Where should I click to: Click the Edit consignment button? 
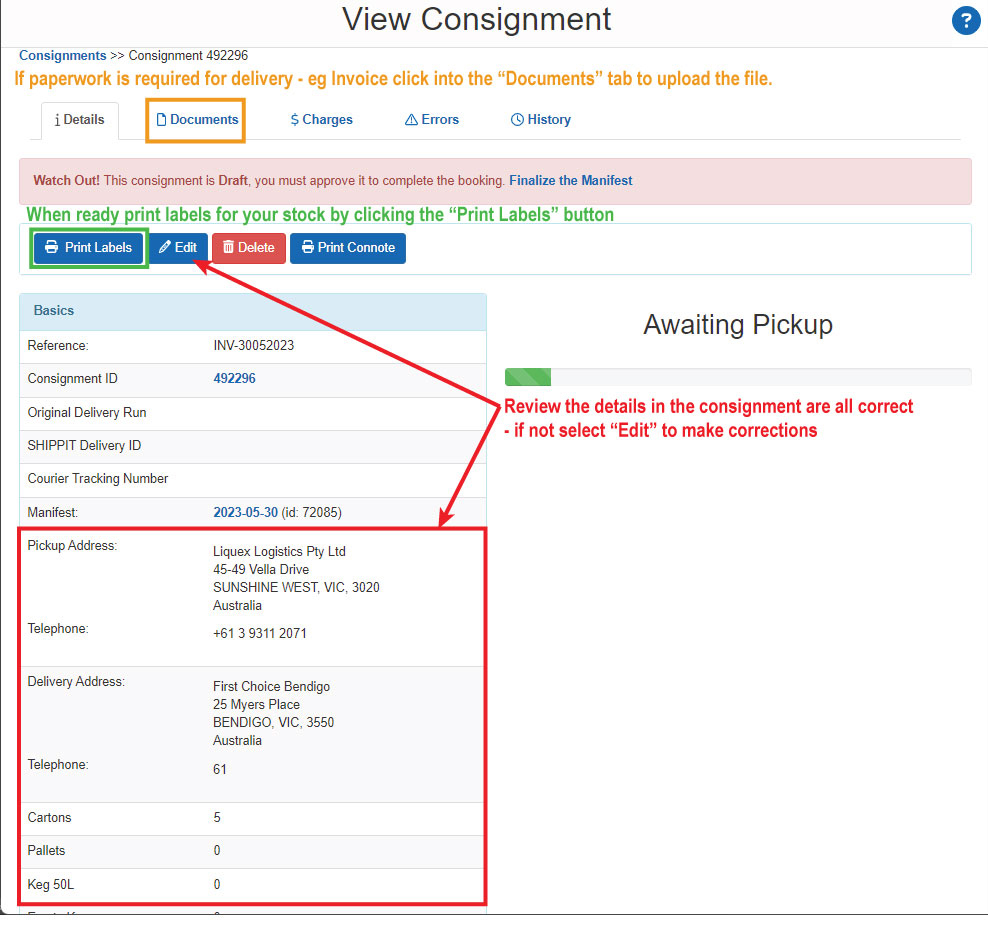coord(178,248)
